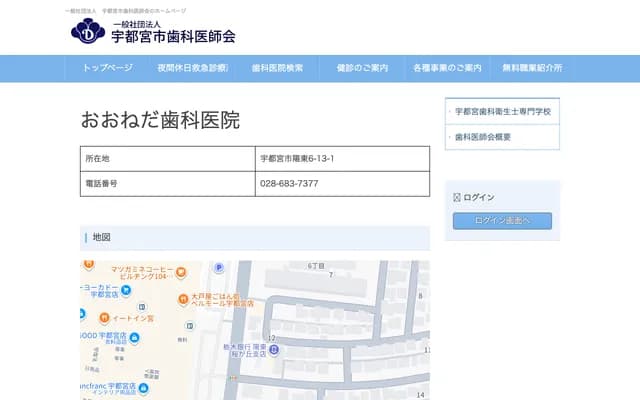Open トップページ in the navigation bar
The image size is (640, 400).
(x=108, y=68)
